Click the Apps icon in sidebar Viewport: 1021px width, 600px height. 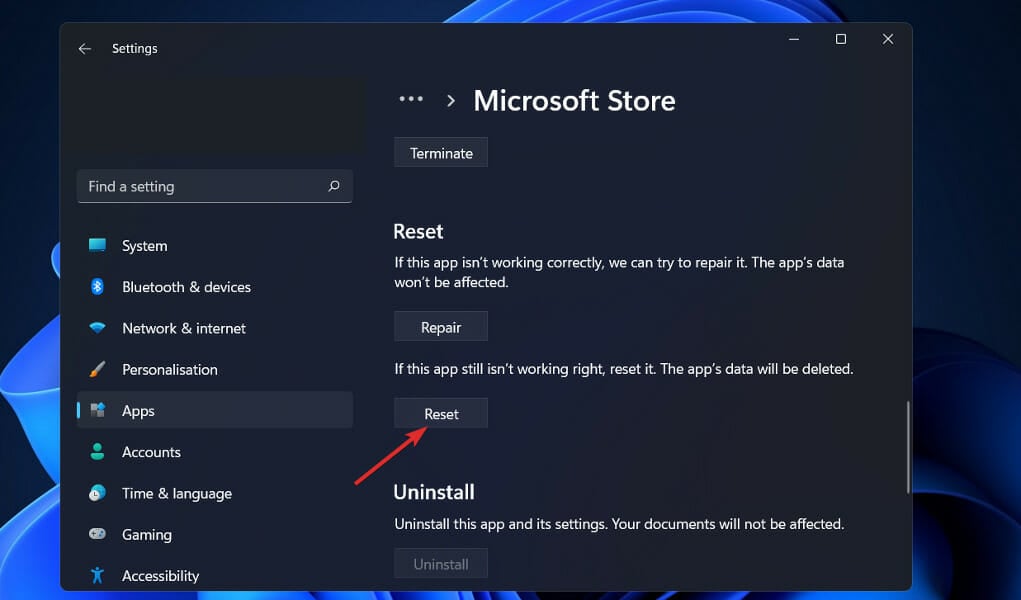coord(97,410)
